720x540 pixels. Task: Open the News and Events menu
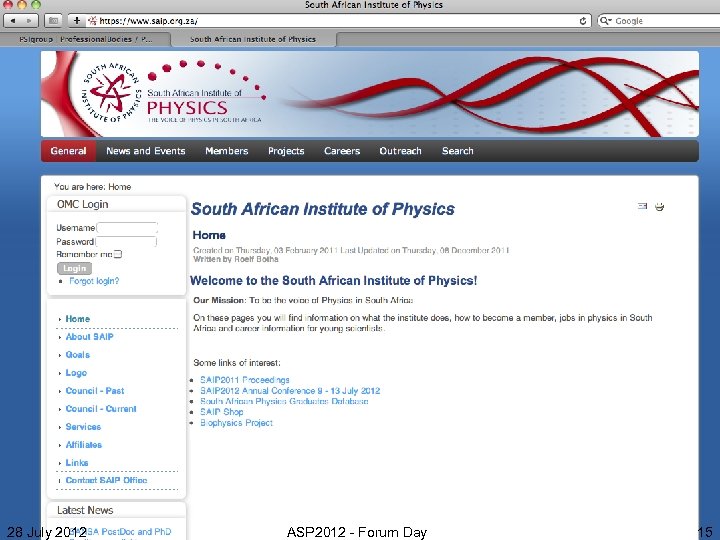(x=146, y=151)
